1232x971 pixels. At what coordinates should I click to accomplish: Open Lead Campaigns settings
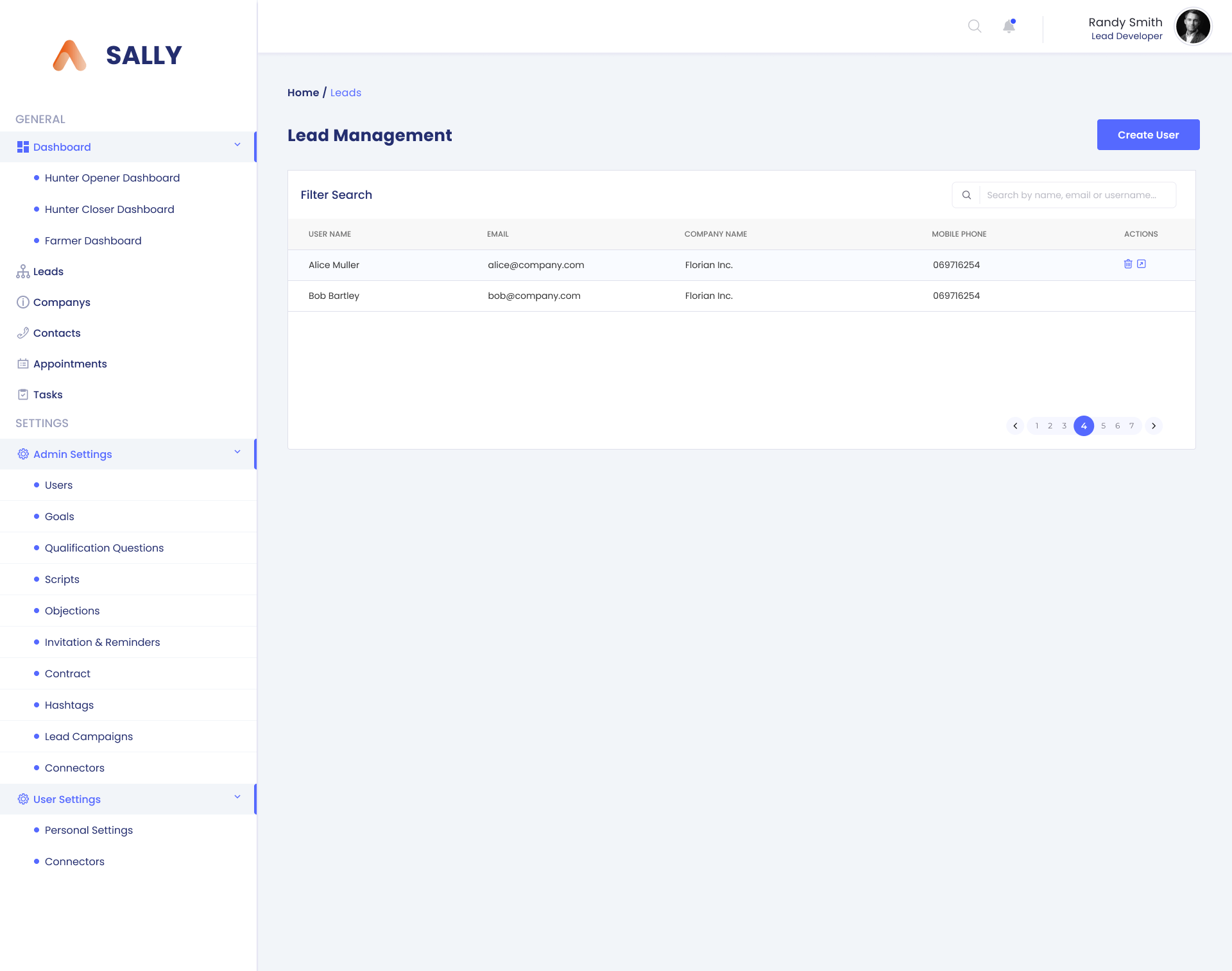pos(89,736)
